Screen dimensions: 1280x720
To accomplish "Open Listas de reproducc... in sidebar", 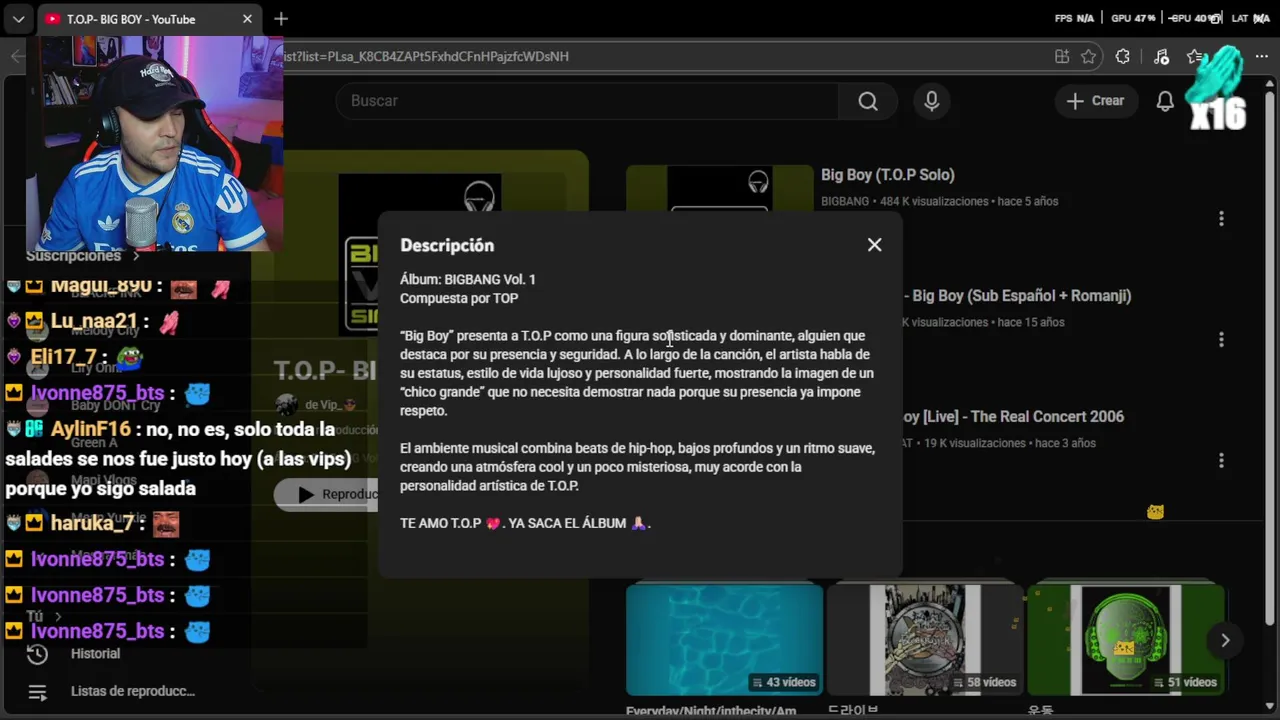I will pos(133,692).
